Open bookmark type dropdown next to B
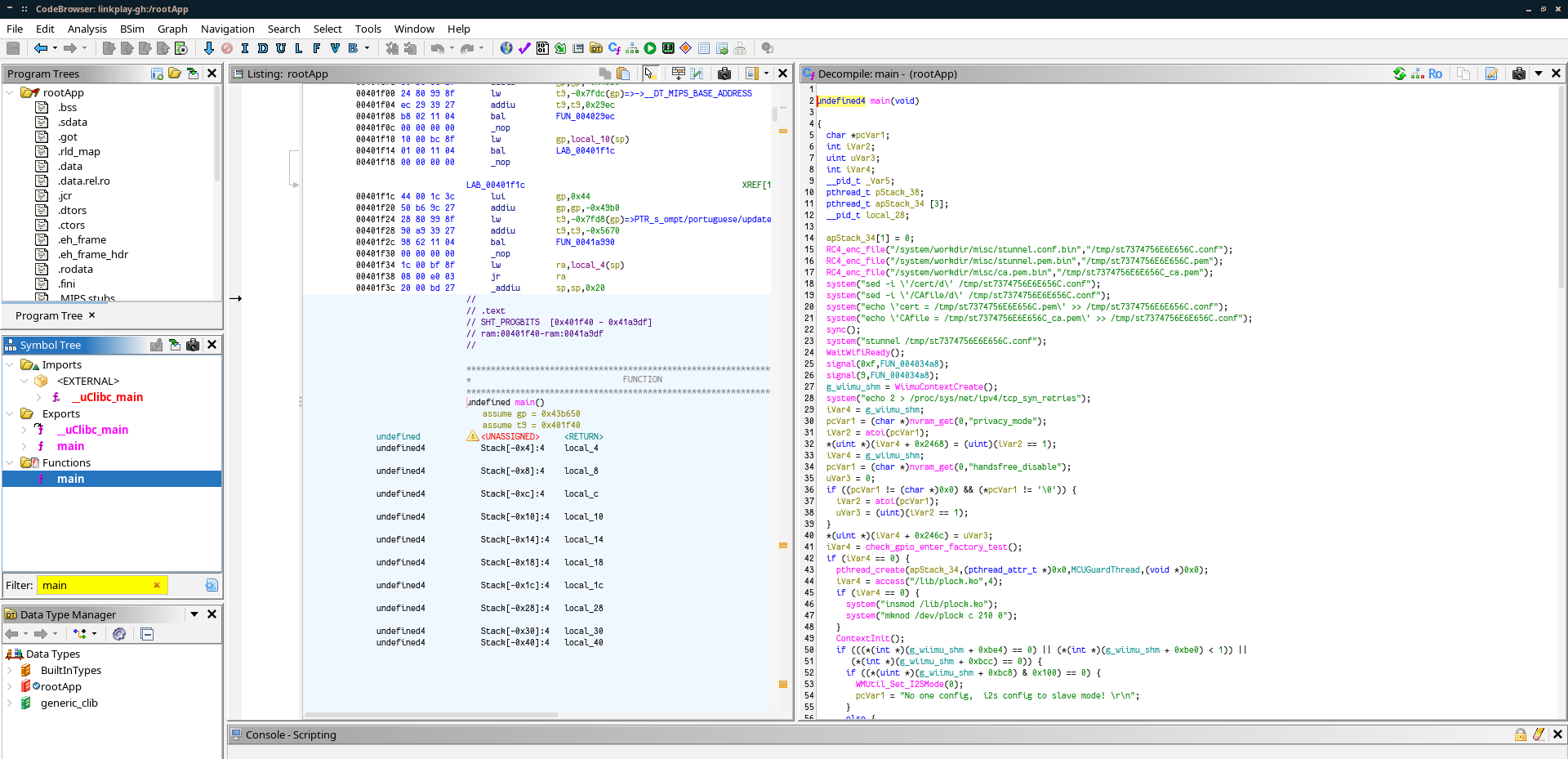1568x759 pixels. coord(367,48)
